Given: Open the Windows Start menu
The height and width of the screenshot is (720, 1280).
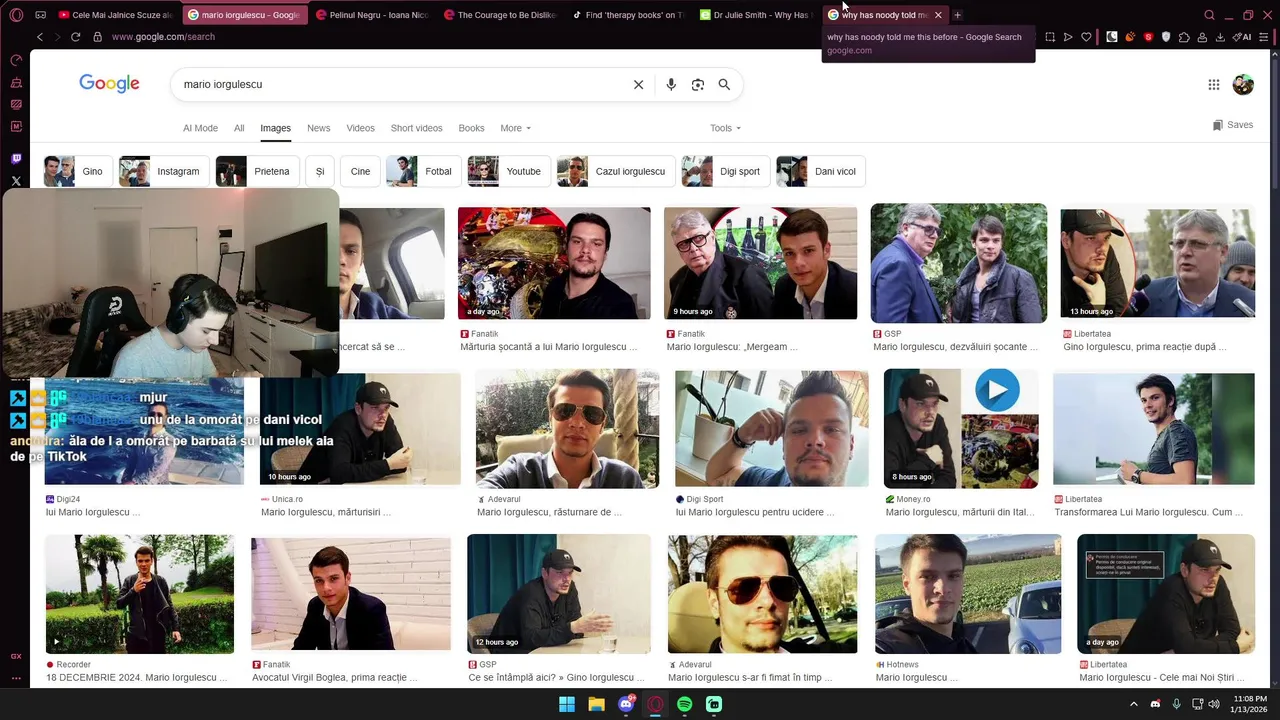Looking at the screenshot, I should coord(567,704).
